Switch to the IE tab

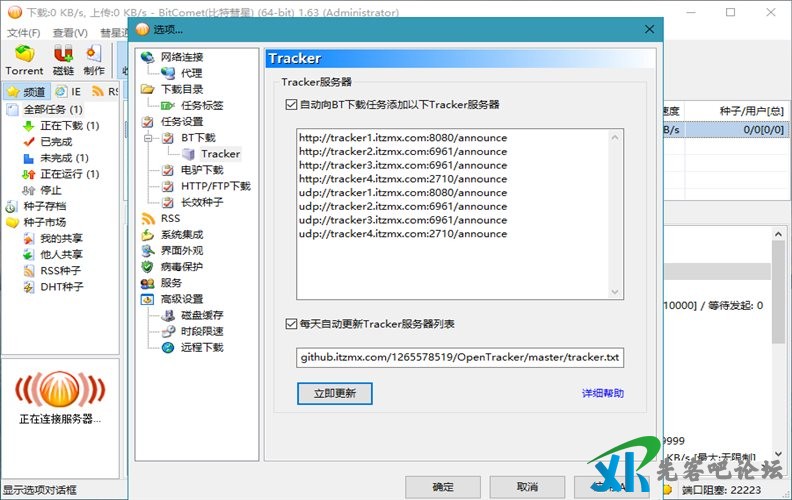(69, 91)
